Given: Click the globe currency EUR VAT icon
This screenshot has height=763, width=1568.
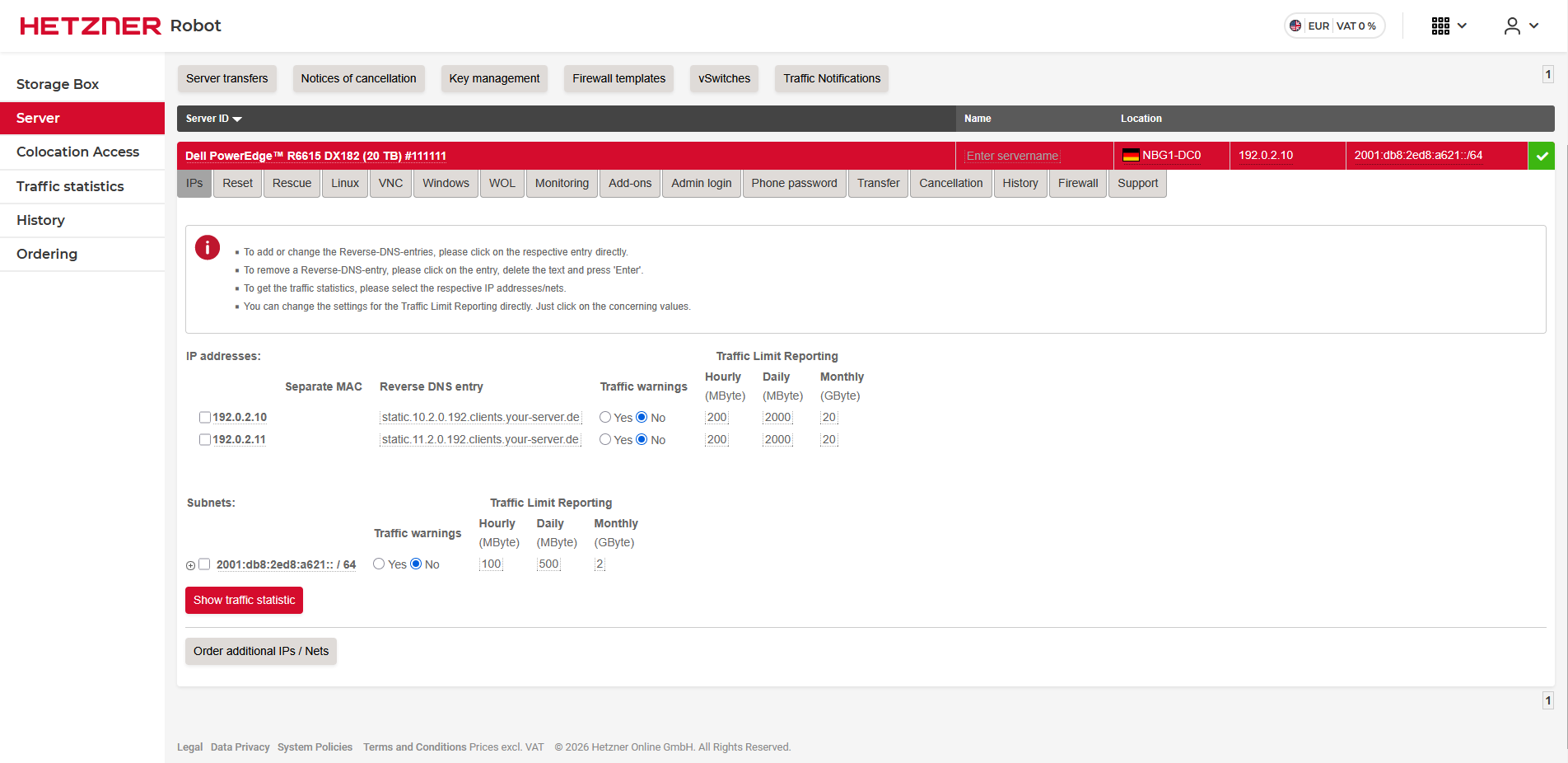Looking at the screenshot, I should pos(1295,26).
